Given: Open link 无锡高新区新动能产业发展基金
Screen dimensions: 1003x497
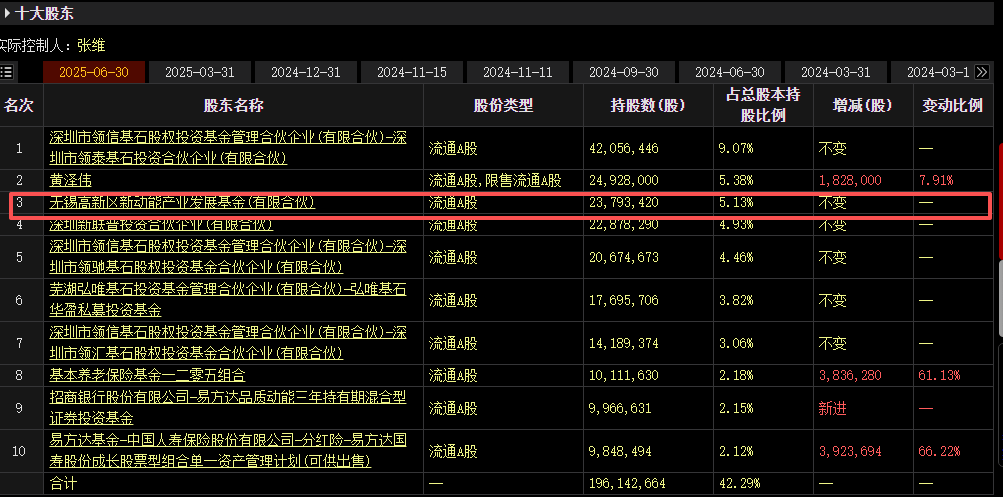Looking at the screenshot, I should pyautogui.click(x=182, y=203).
